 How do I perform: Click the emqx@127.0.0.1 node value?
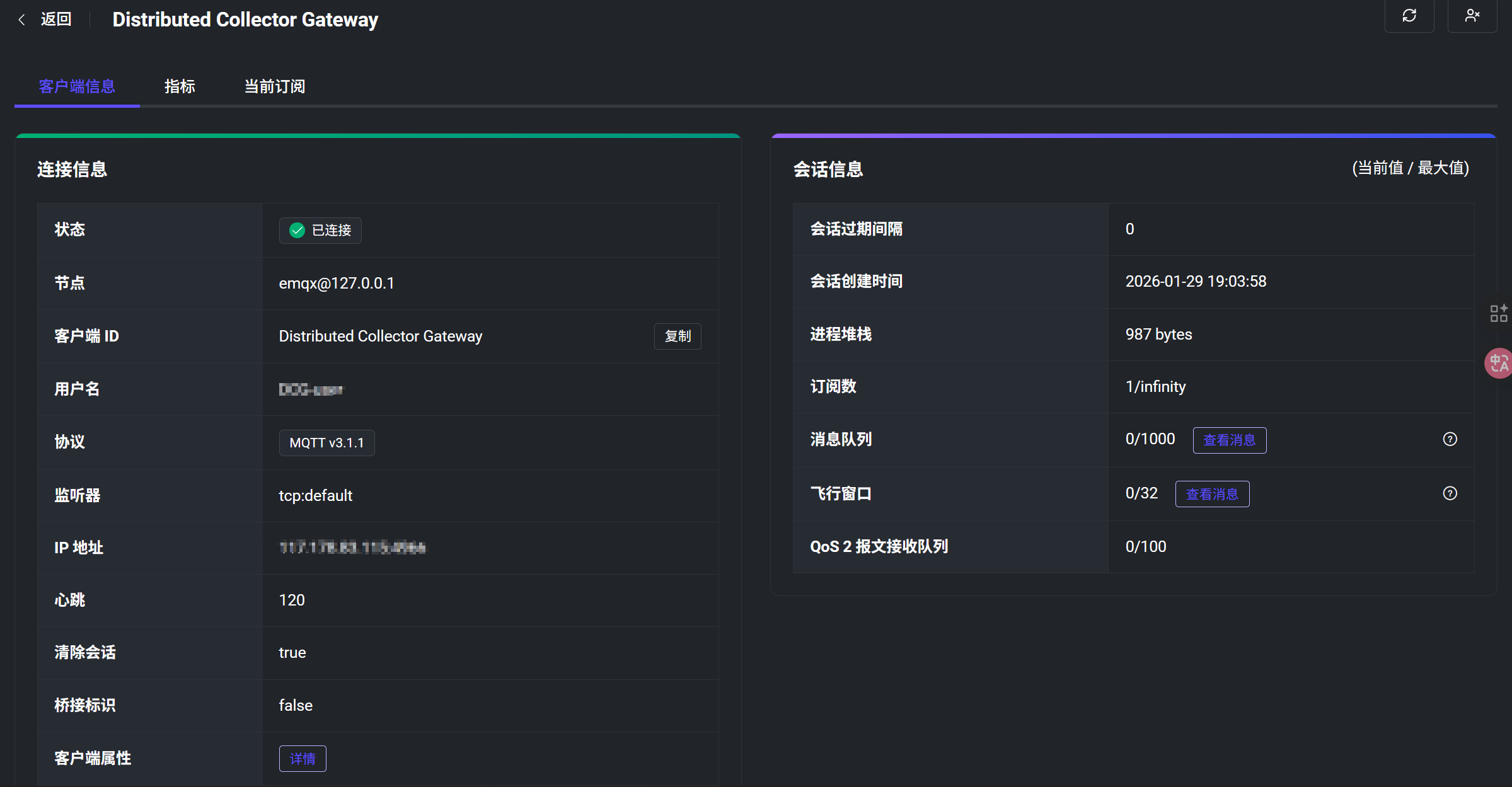point(337,284)
